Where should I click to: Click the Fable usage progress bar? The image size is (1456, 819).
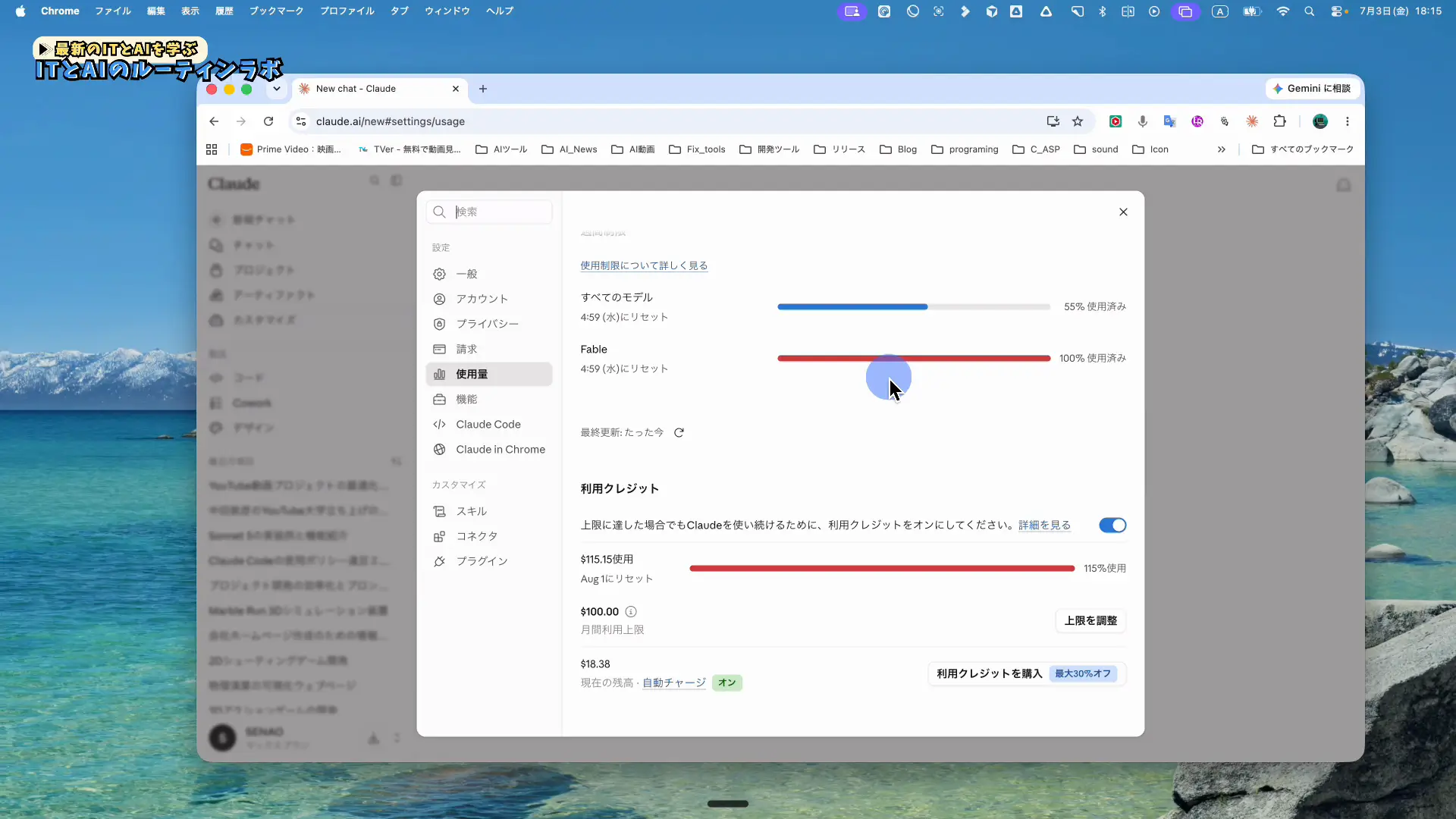pyautogui.click(x=914, y=358)
